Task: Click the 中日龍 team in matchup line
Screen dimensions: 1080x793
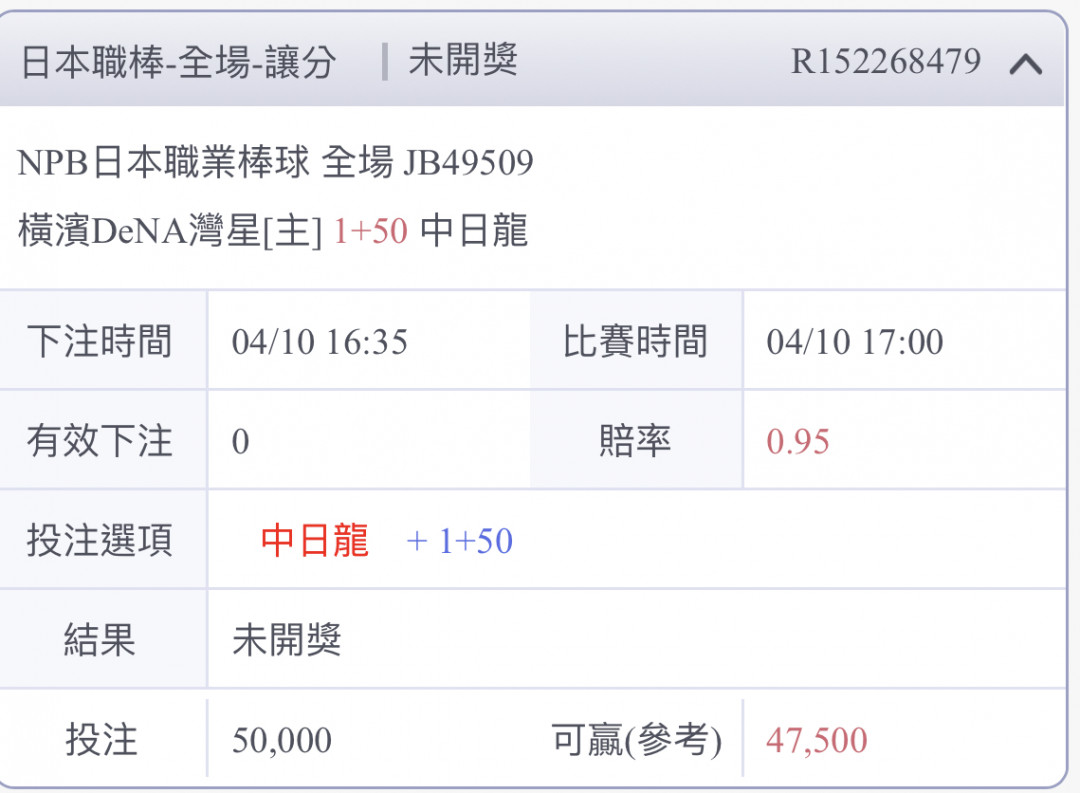Action: [x=474, y=230]
